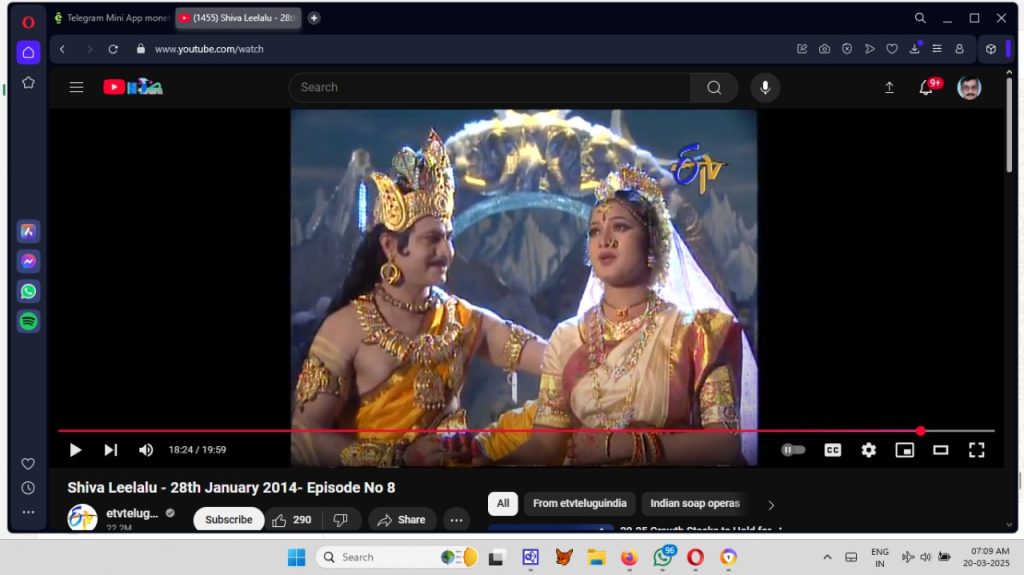Open File Explorer from the taskbar

(596, 557)
